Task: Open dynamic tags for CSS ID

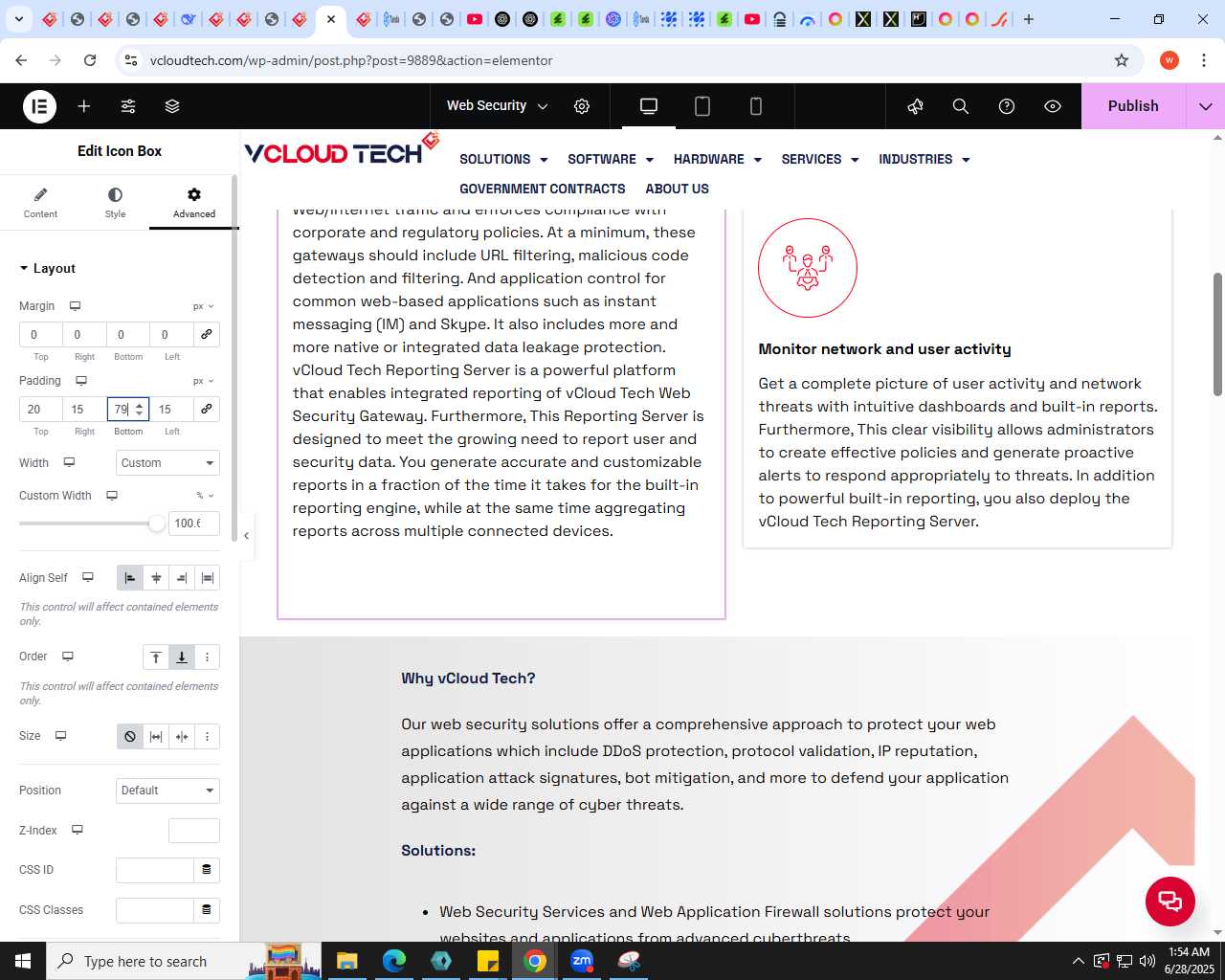Action: point(207,870)
